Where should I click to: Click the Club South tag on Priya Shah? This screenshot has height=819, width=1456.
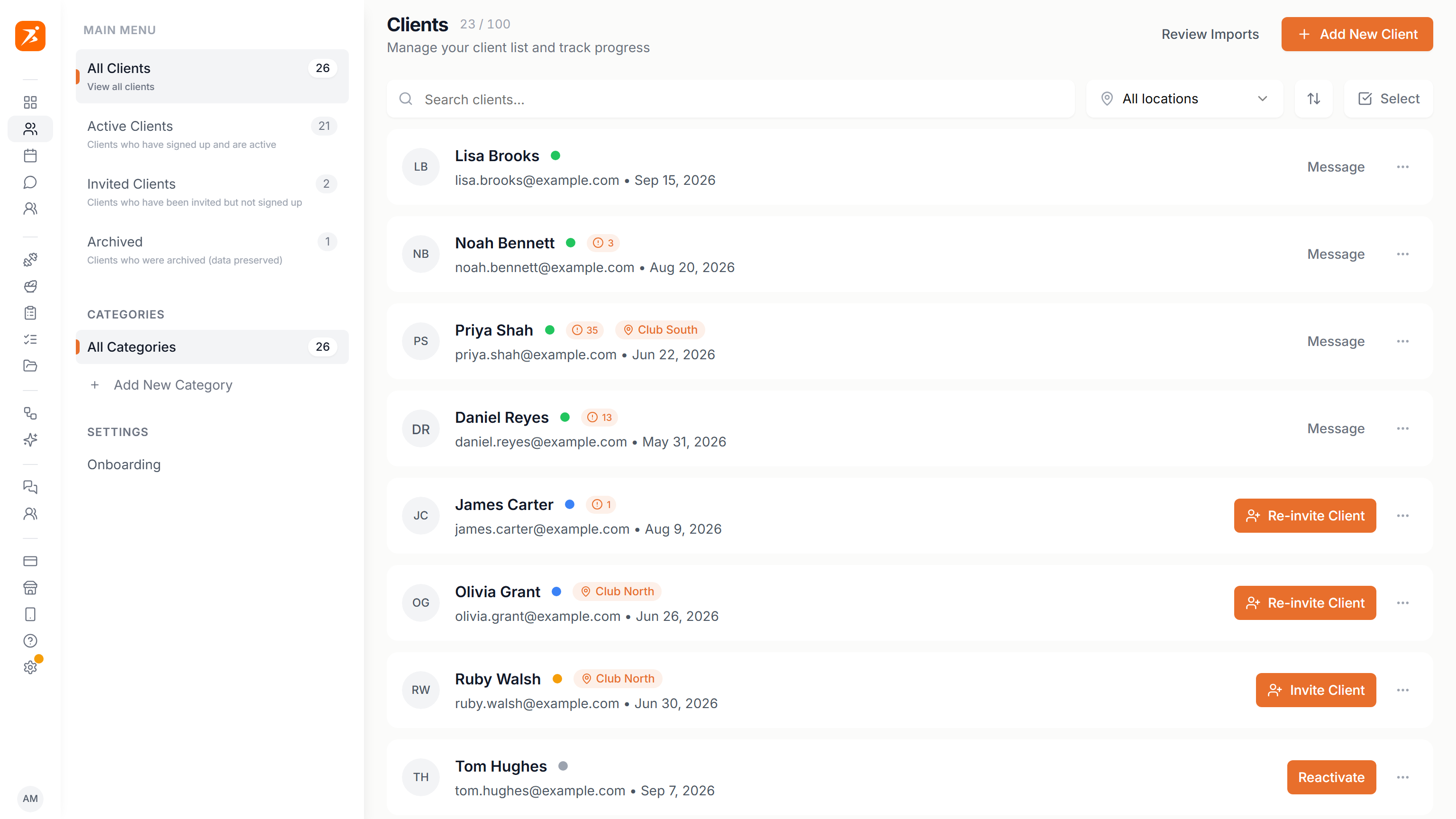(660, 329)
